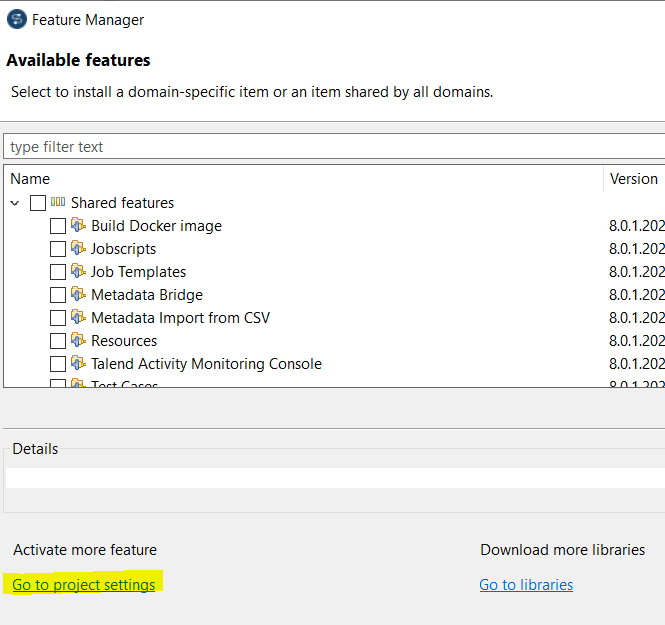Select the Metadata Bridge row label
Image resolution: width=665 pixels, height=625 pixels.
147,295
